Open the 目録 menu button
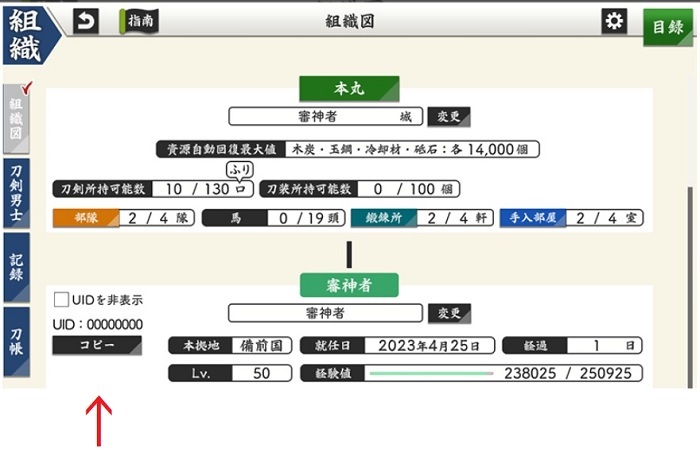The height and width of the screenshot is (461, 700). click(x=668, y=27)
